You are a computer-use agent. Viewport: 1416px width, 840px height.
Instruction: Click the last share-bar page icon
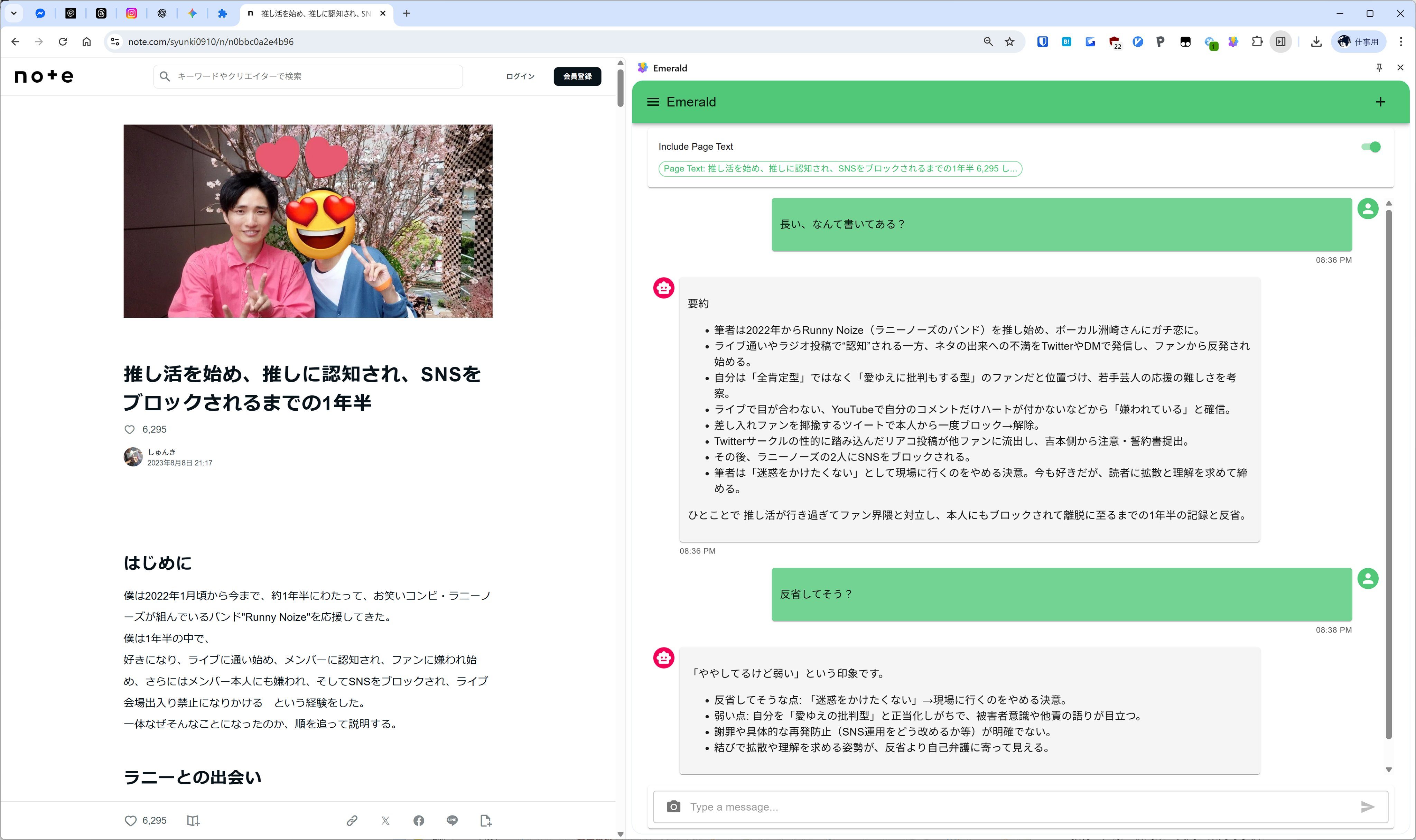tap(486, 820)
